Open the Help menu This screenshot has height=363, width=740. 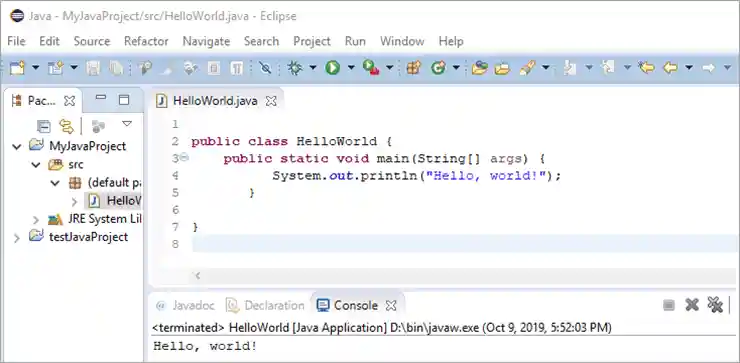click(x=451, y=42)
